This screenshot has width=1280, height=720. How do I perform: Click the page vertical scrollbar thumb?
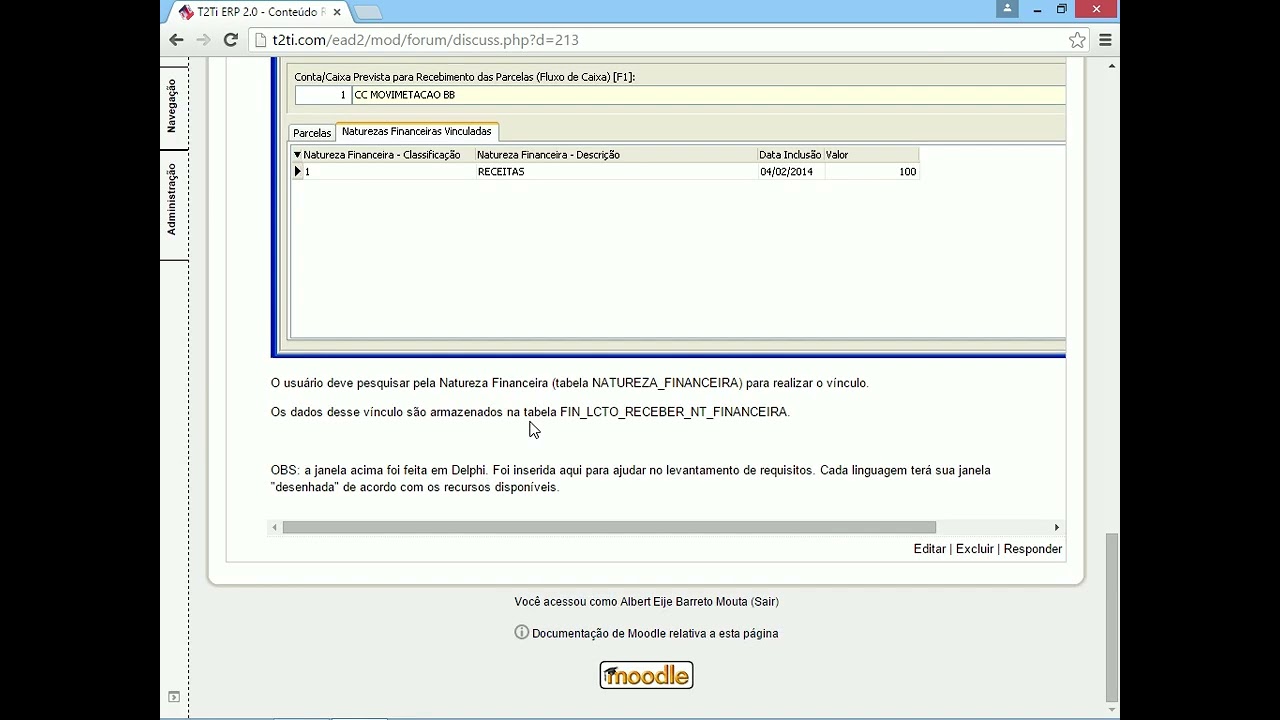click(1112, 617)
